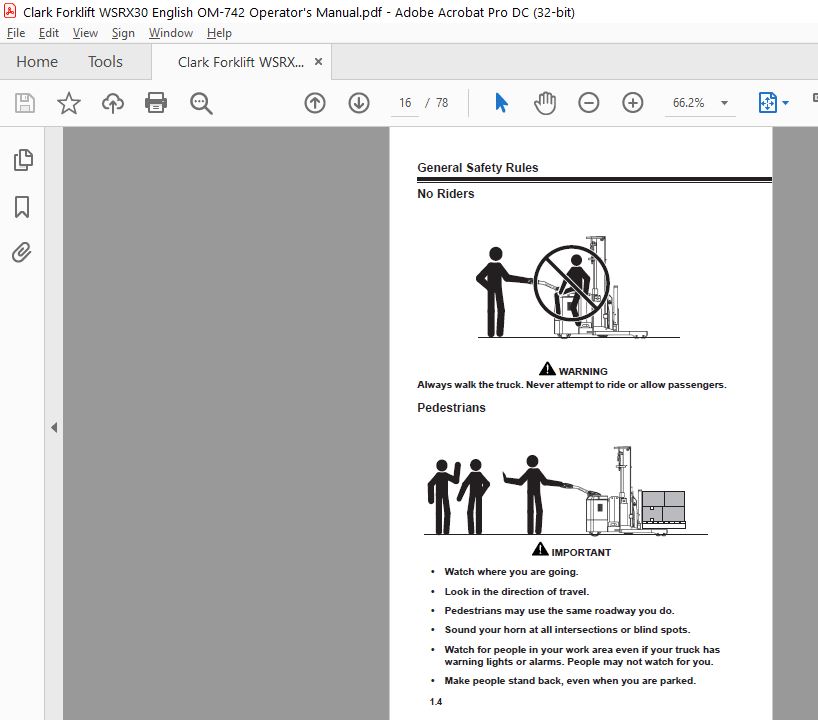Expand the fit page options dropdown arrow

point(786,103)
